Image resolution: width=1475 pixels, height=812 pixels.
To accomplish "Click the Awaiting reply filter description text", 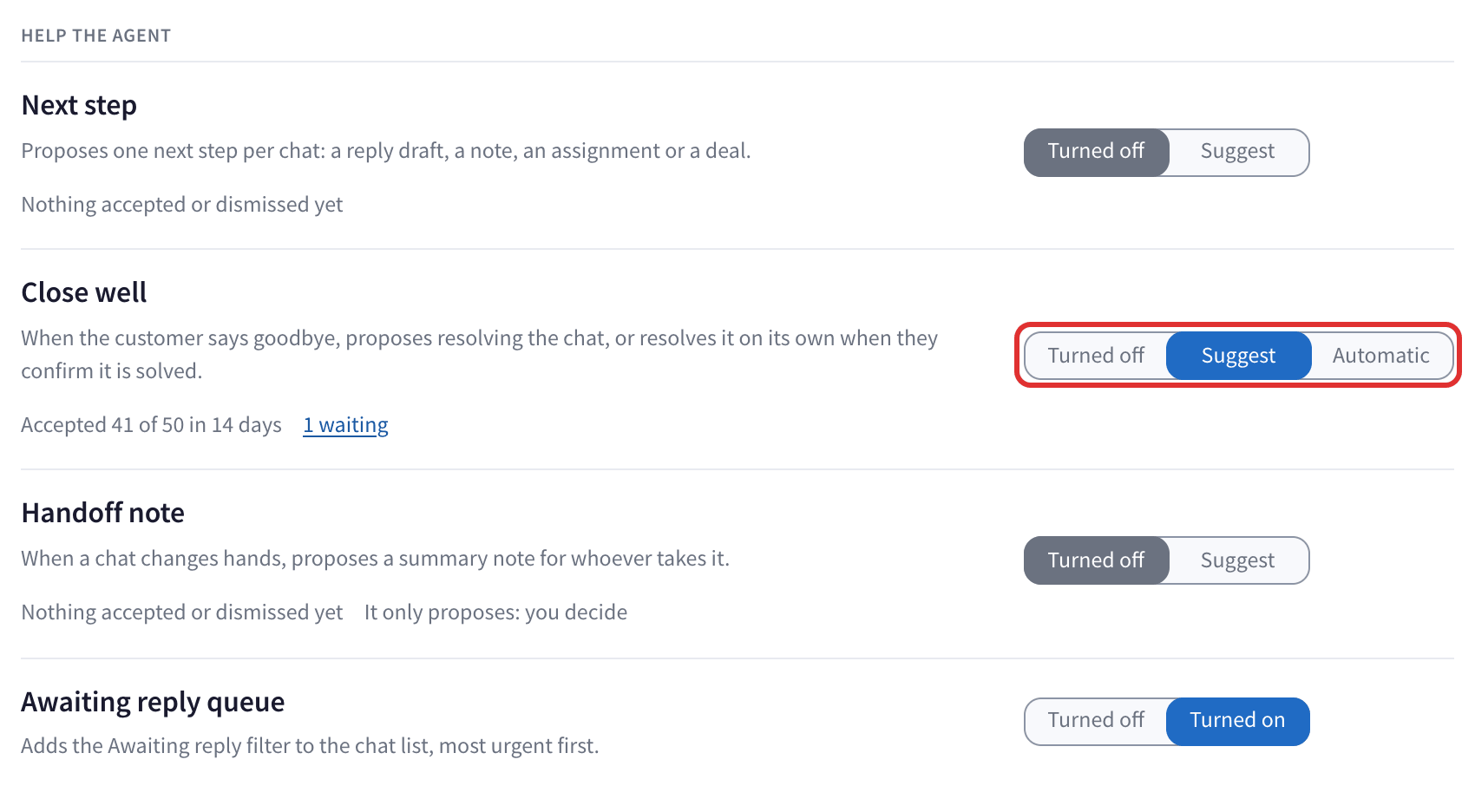I will pyautogui.click(x=311, y=747).
